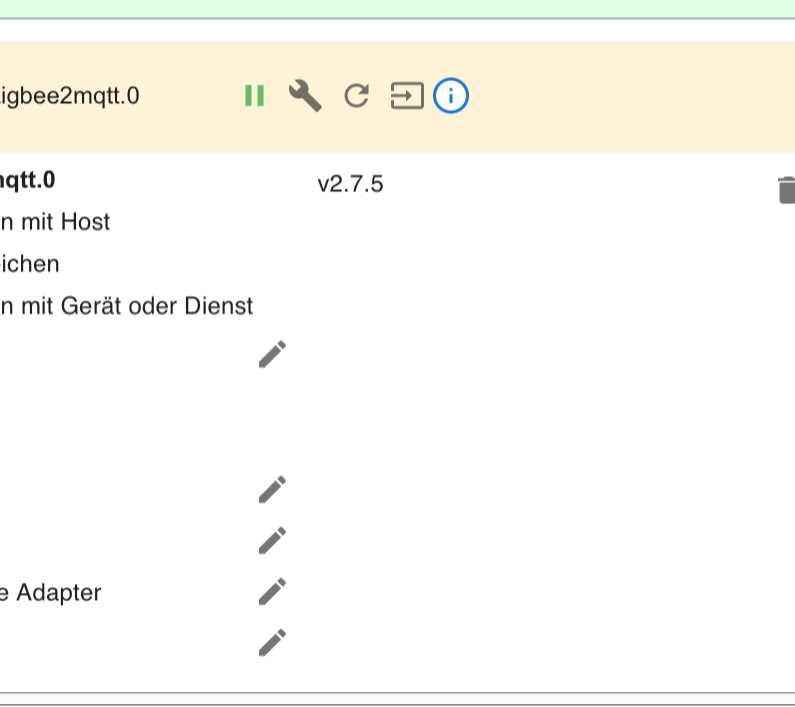The width and height of the screenshot is (795, 707).
Task: Click the 'mit Host' connection status line
Action: [x=55, y=222]
